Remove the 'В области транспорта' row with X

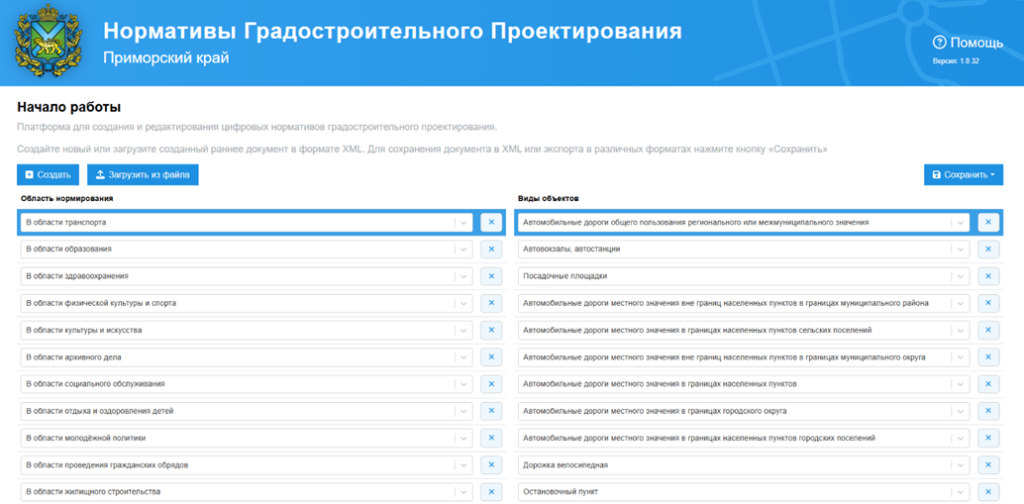click(x=491, y=222)
